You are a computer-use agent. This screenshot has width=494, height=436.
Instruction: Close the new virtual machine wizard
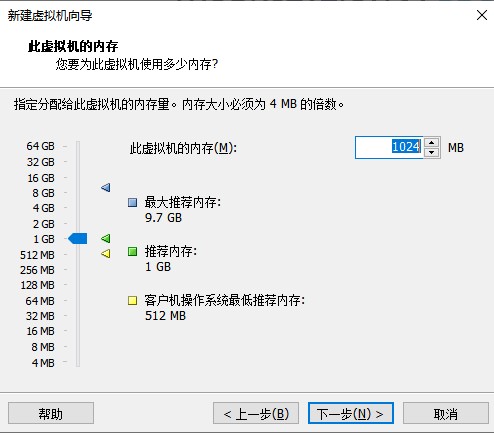[x=482, y=15]
